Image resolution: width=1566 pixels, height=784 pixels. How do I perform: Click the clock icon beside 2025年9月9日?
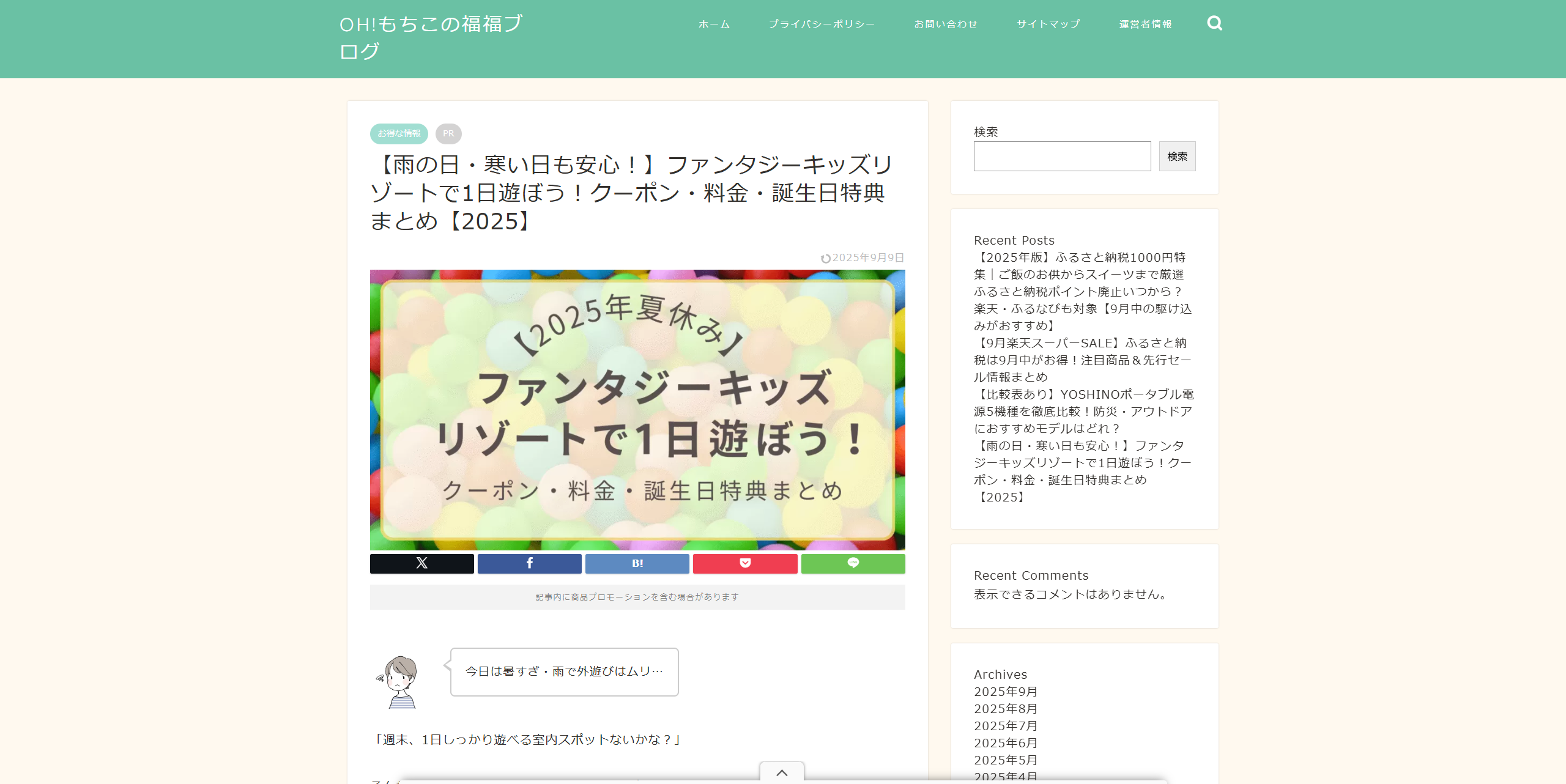(x=826, y=257)
